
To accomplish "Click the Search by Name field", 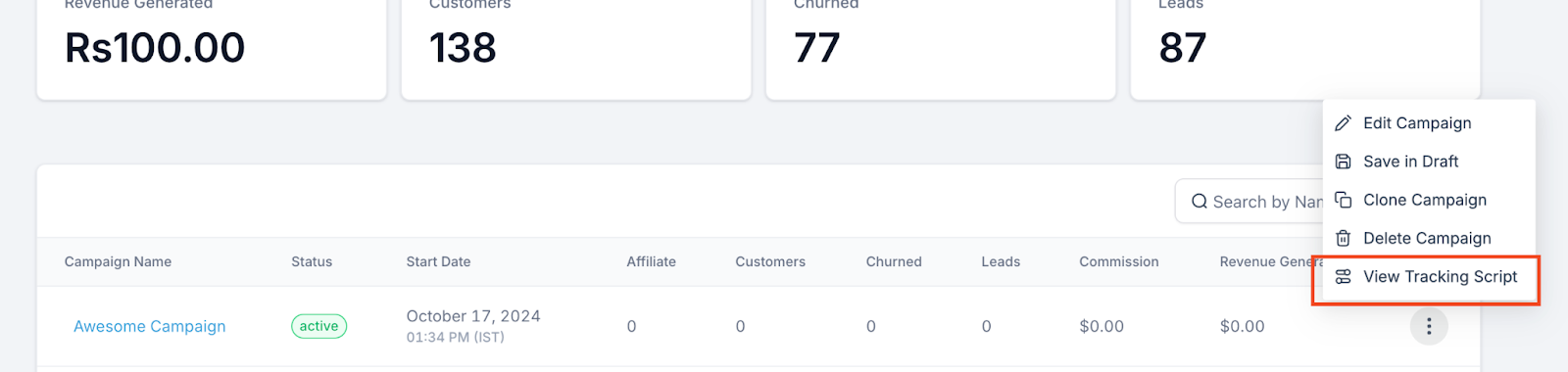I will point(1250,202).
